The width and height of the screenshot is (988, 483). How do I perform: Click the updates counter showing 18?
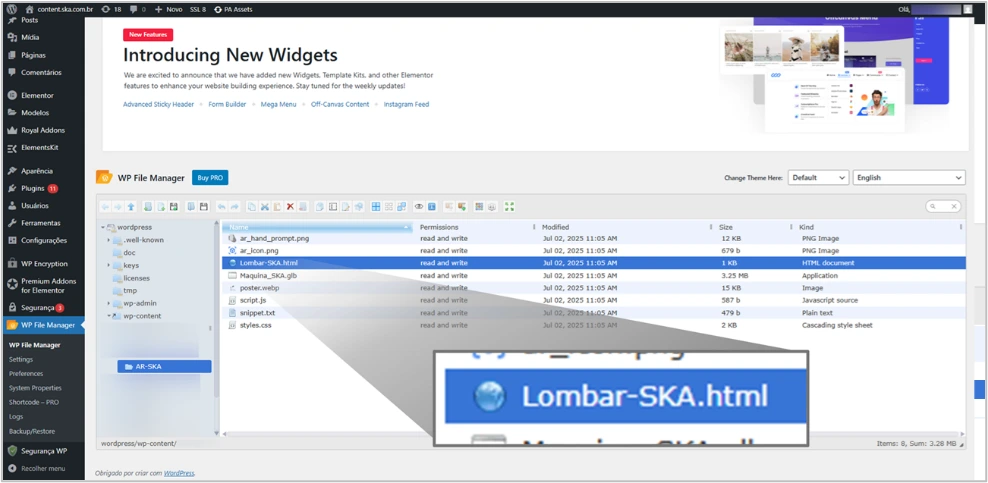point(111,9)
